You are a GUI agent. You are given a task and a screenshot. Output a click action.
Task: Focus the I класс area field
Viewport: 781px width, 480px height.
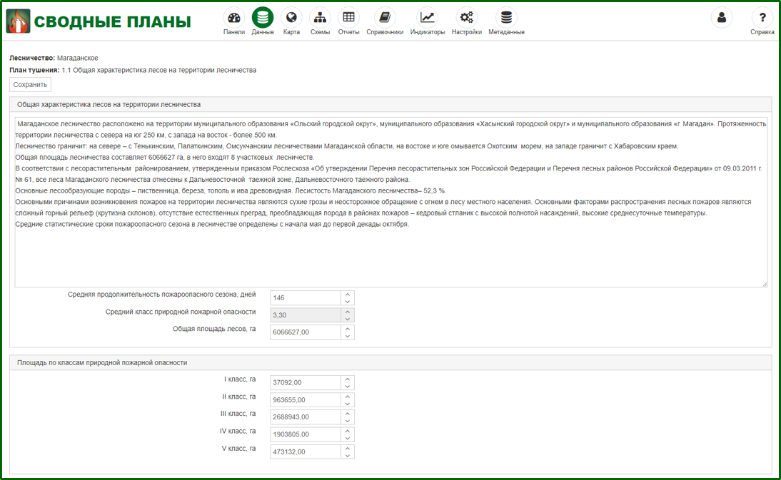[x=305, y=382]
